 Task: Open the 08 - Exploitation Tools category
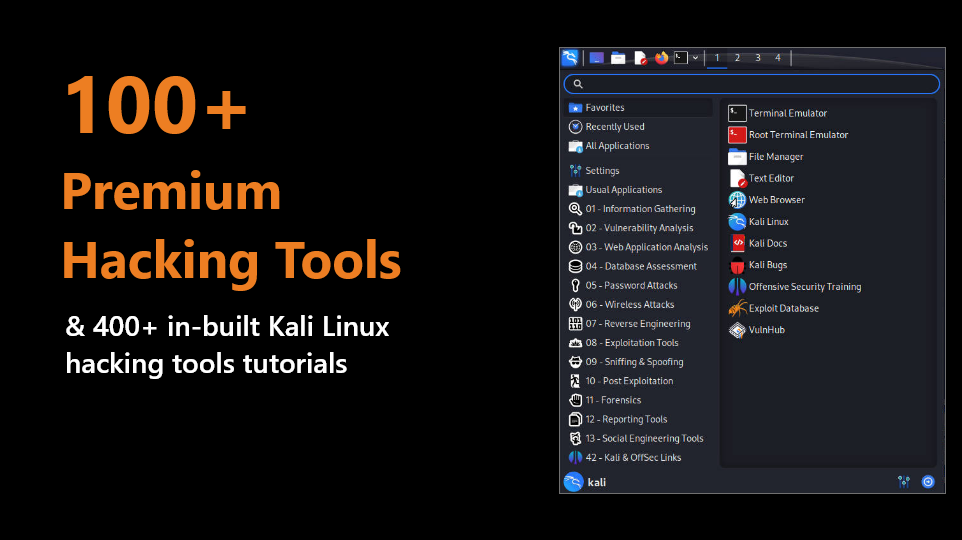(631, 343)
